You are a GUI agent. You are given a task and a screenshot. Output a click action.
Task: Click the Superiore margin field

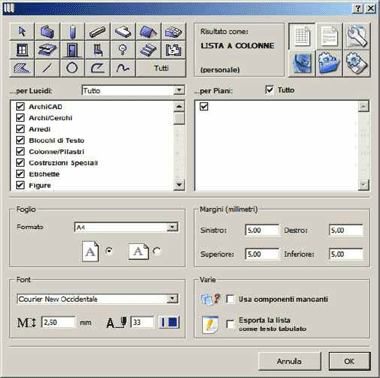pyautogui.click(x=261, y=254)
